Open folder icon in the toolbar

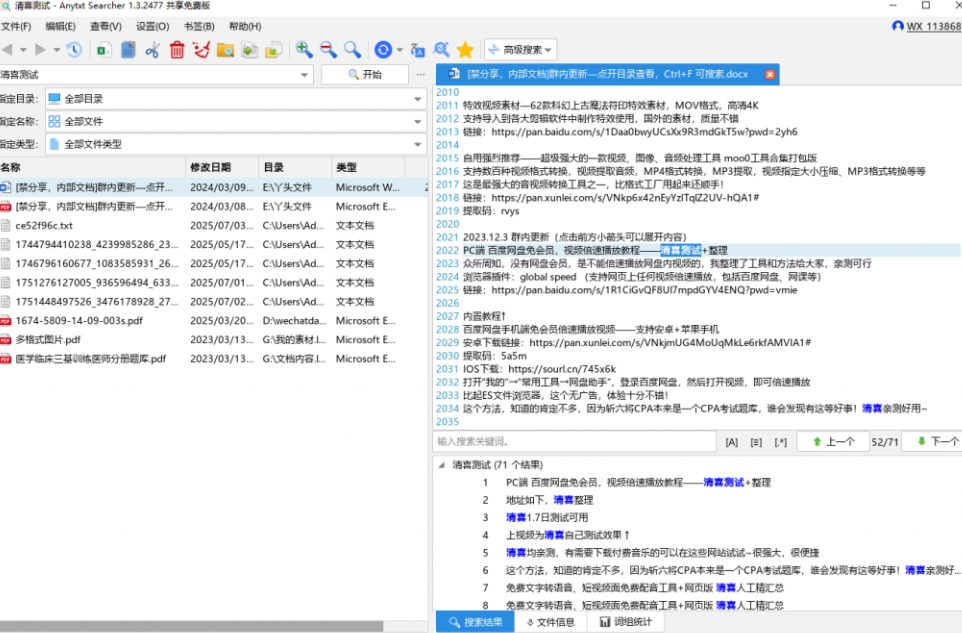(x=226, y=49)
